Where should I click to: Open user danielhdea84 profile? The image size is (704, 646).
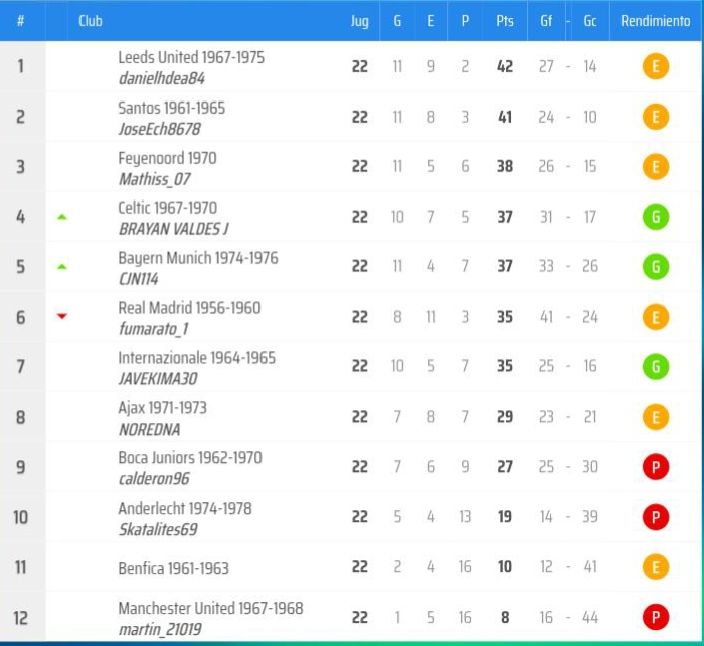click(162, 79)
